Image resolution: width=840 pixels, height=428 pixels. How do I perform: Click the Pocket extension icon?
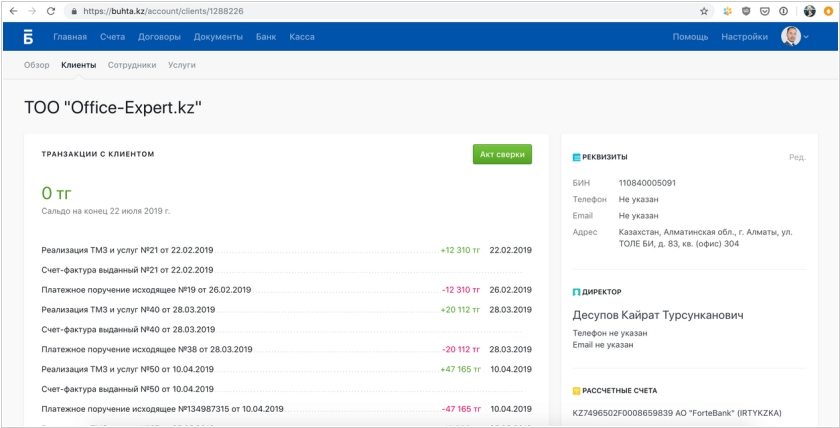click(765, 11)
